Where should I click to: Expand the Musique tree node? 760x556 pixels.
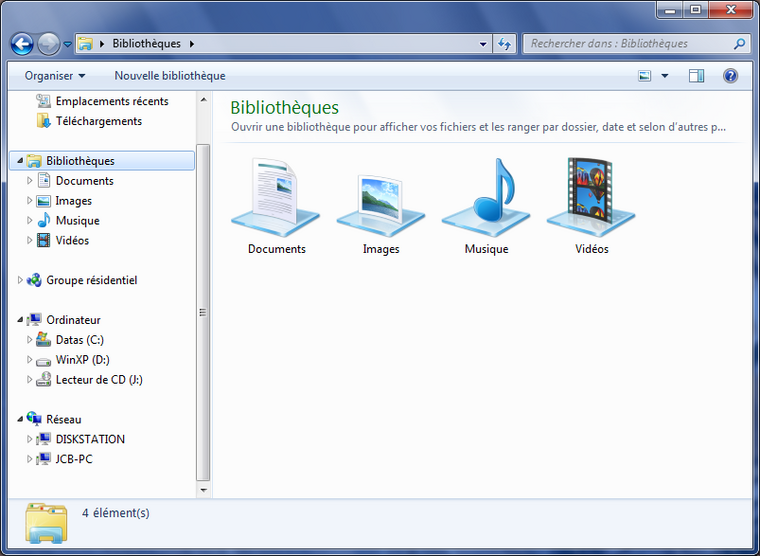tap(30, 220)
